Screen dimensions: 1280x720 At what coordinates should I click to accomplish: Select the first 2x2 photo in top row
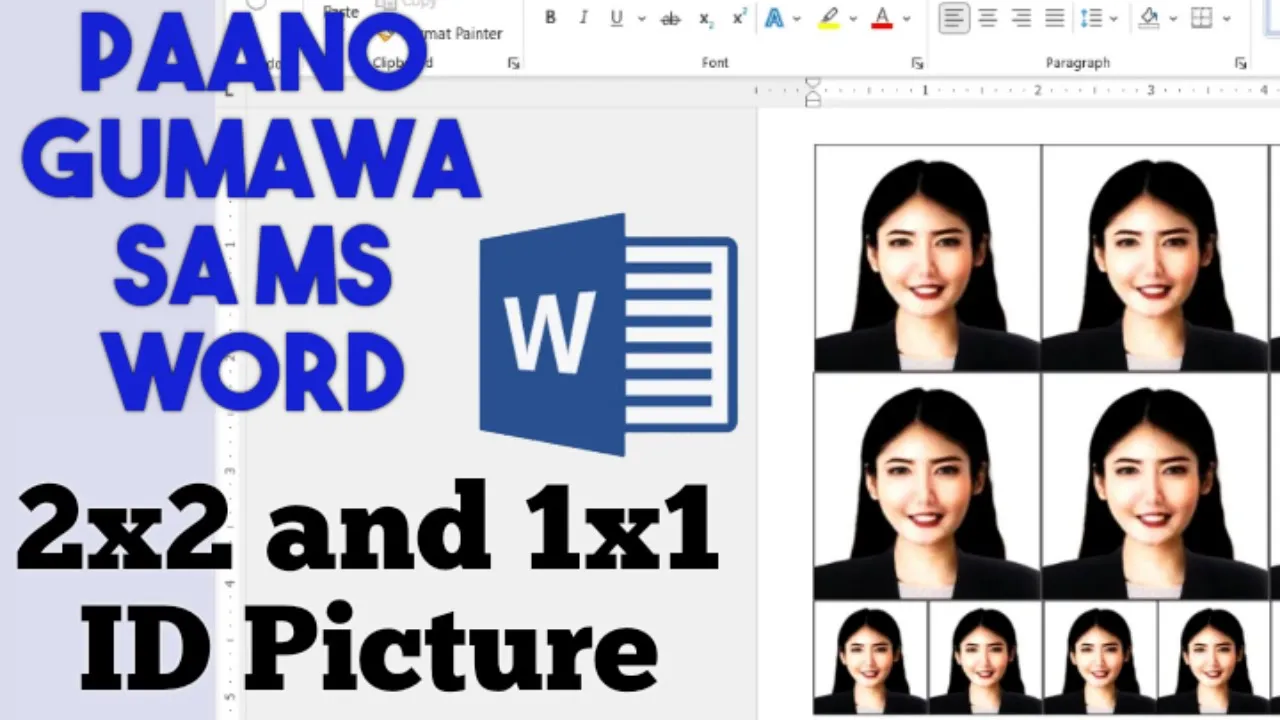click(928, 258)
